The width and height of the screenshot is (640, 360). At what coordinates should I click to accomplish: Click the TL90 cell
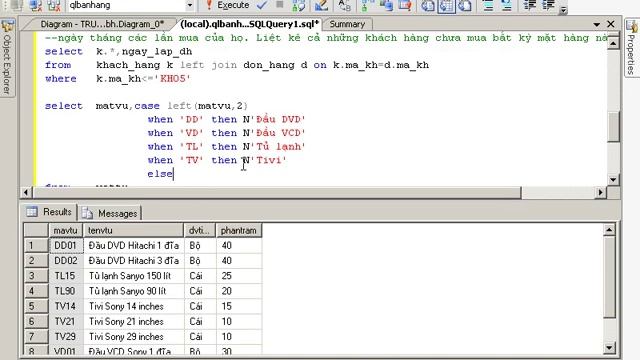click(66, 291)
